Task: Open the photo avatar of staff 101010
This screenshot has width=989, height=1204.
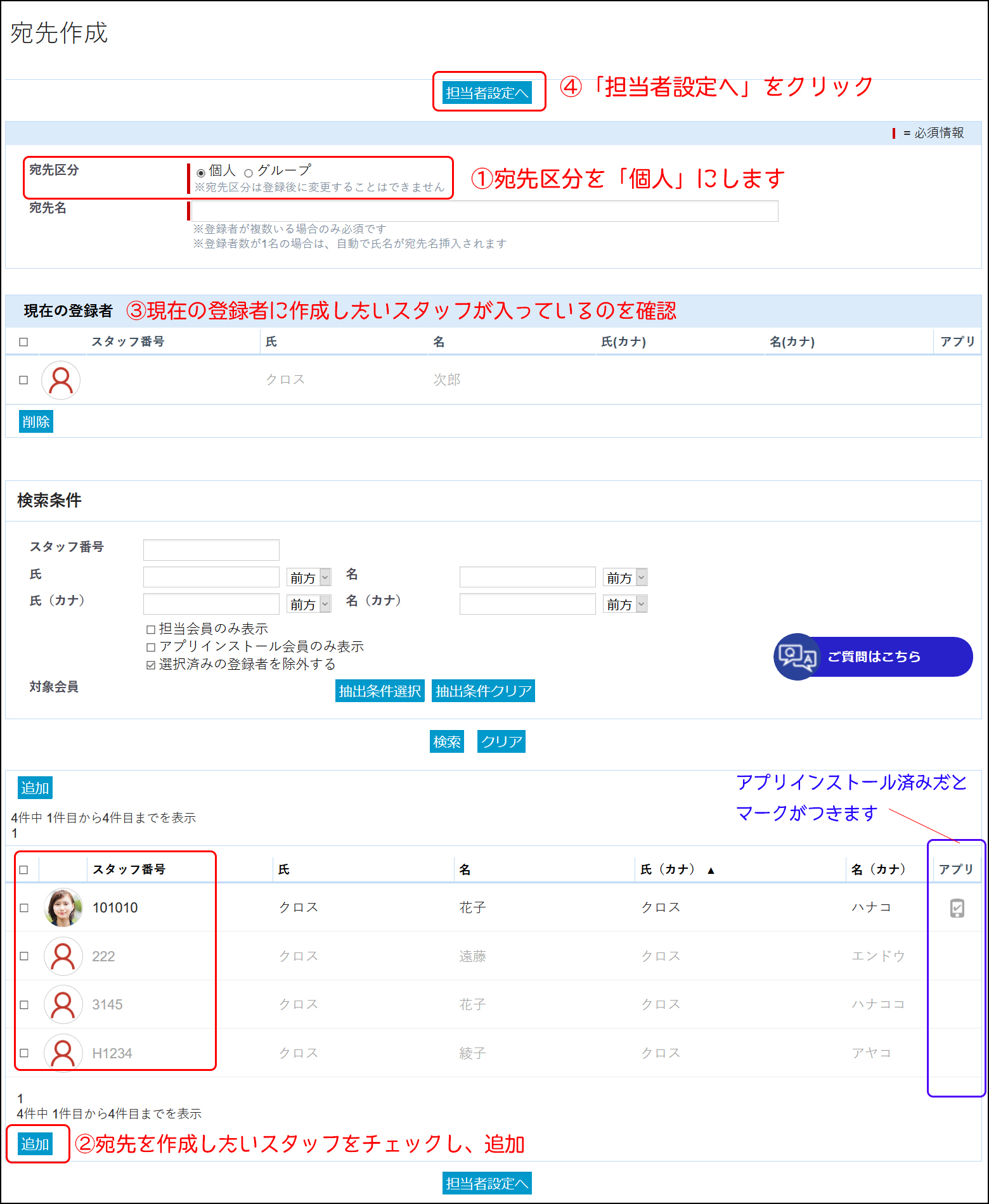Action: click(x=63, y=907)
